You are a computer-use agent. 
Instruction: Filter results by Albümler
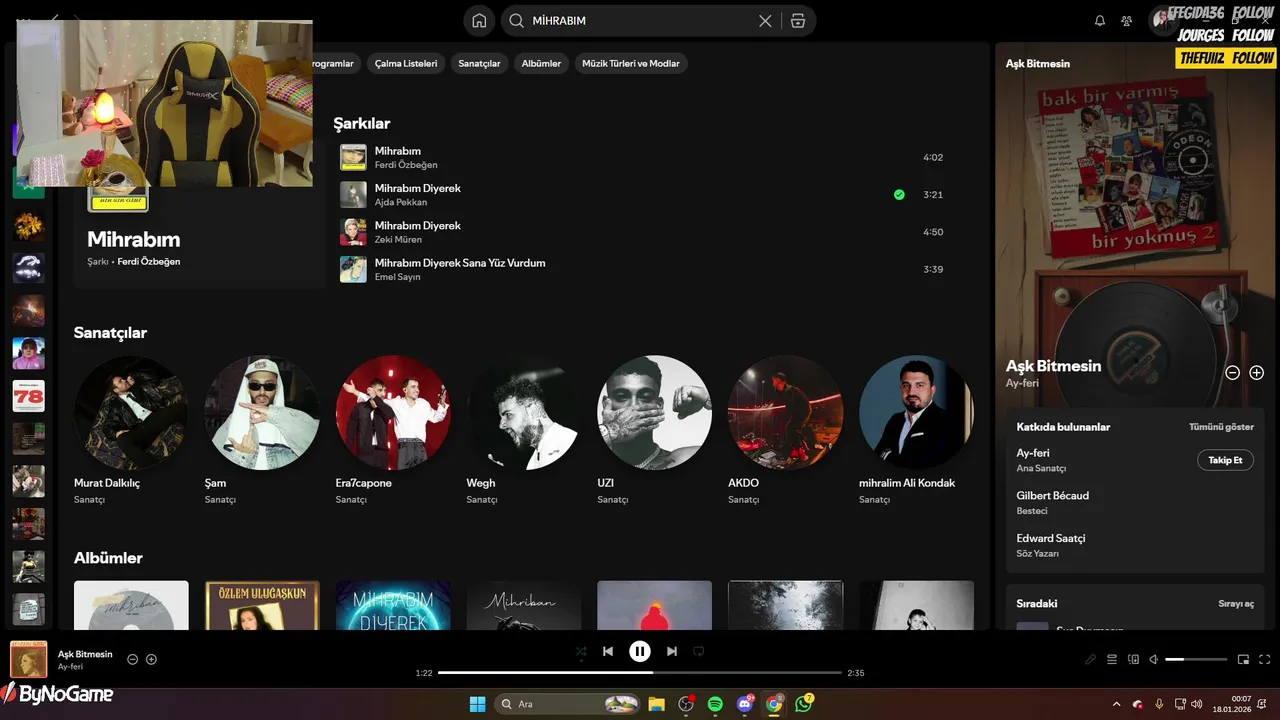click(541, 63)
